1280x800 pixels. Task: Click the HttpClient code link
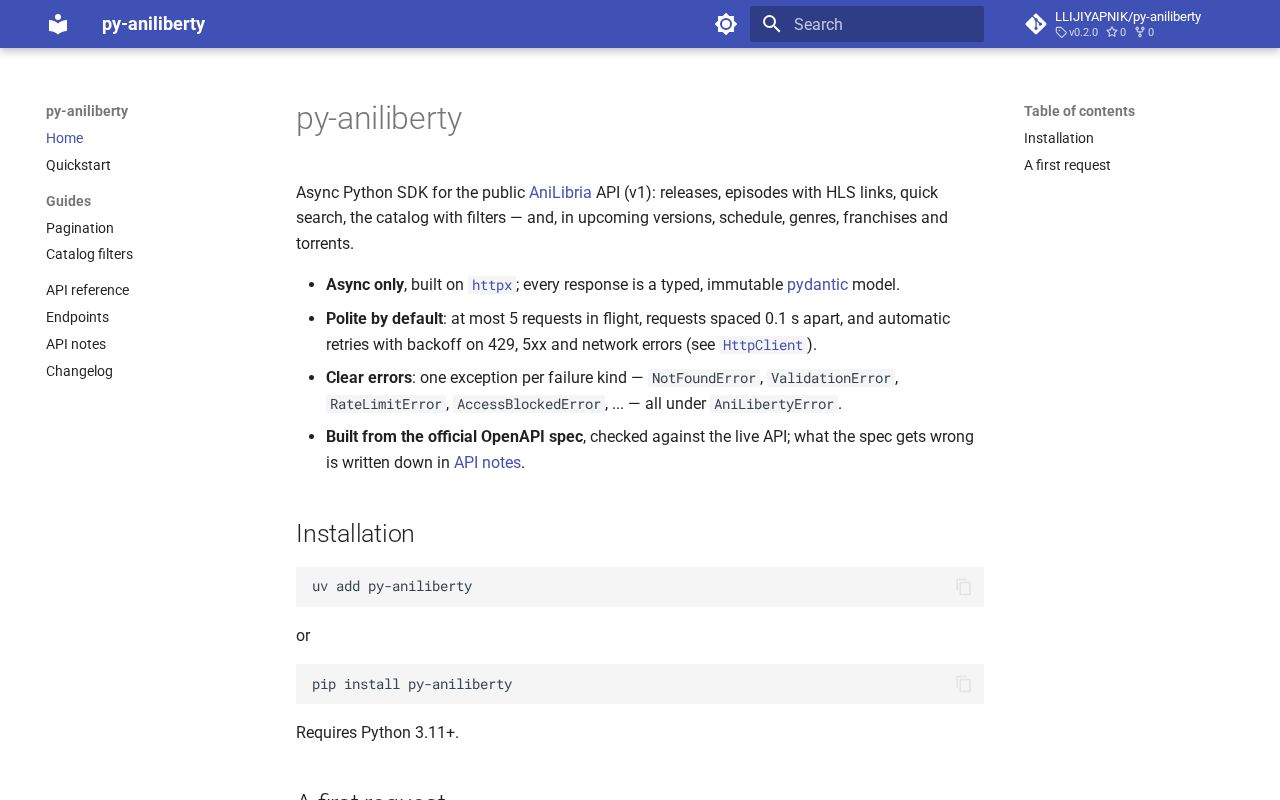[763, 345]
